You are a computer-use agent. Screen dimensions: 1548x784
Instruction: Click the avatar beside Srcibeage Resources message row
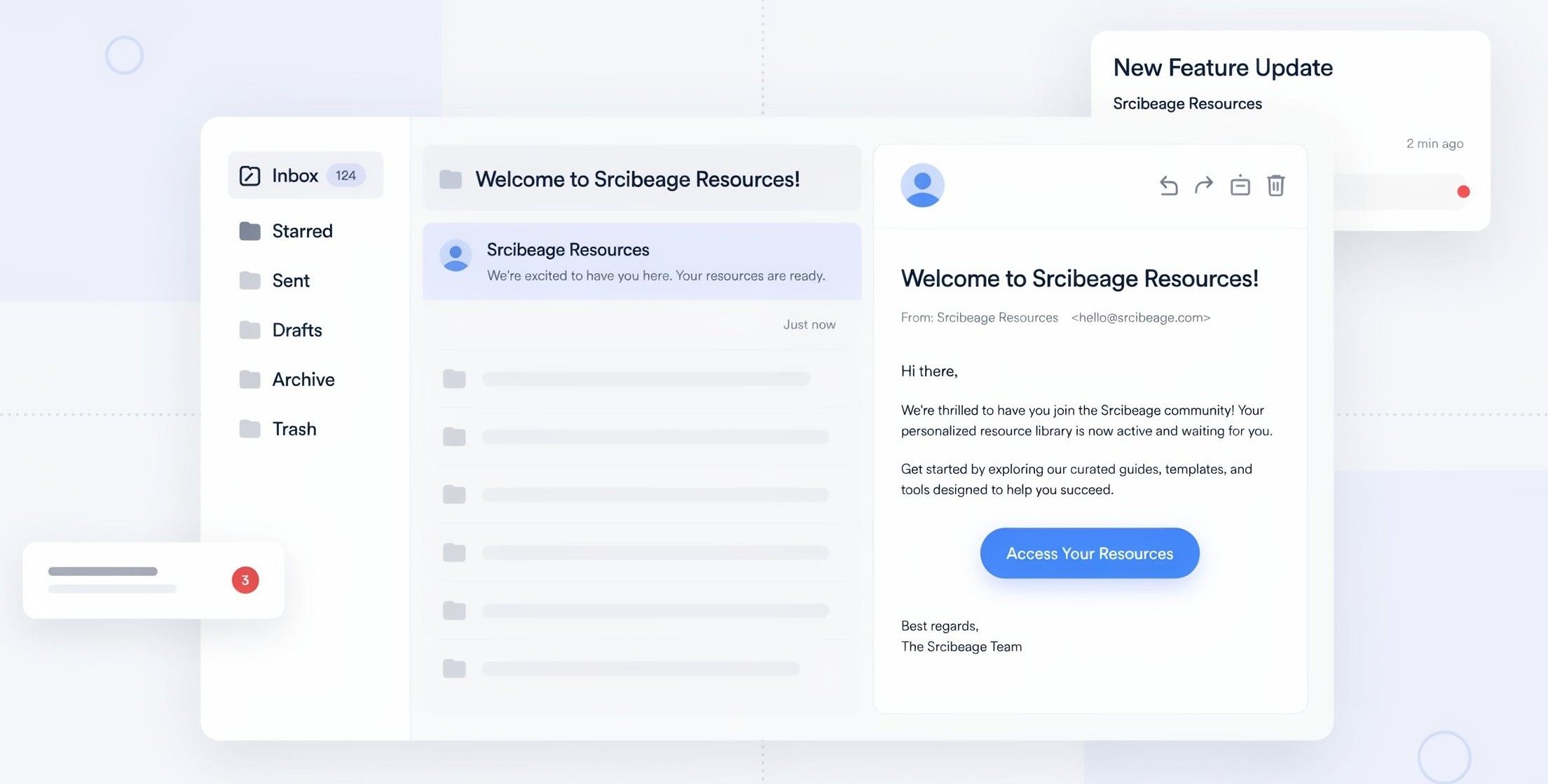click(x=456, y=256)
